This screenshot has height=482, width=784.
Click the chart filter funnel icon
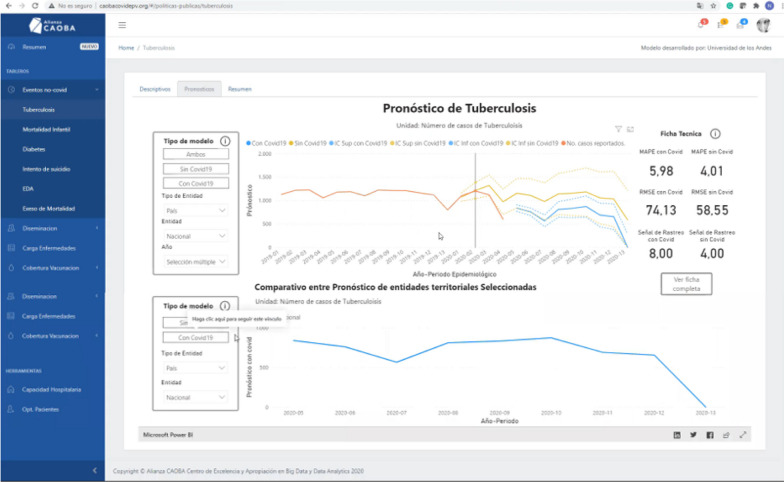click(x=619, y=129)
